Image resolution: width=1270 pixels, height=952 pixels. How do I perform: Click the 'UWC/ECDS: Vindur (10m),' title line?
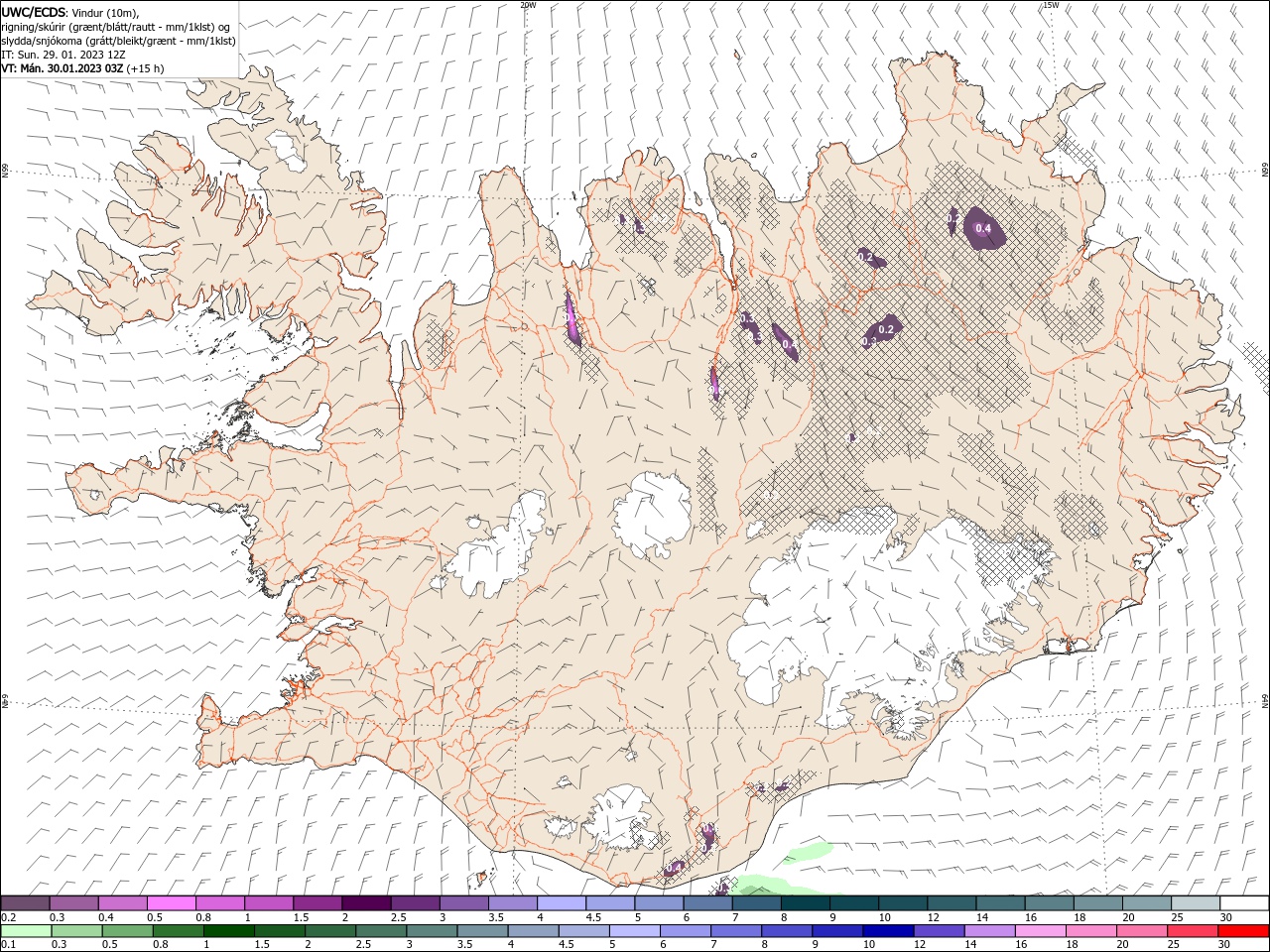click(70, 12)
